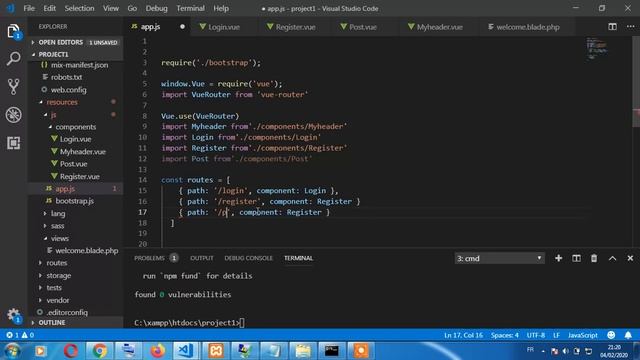The height and width of the screenshot is (360, 640).
Task: Close the terminal panel
Action: pyautogui.click(x=630, y=258)
